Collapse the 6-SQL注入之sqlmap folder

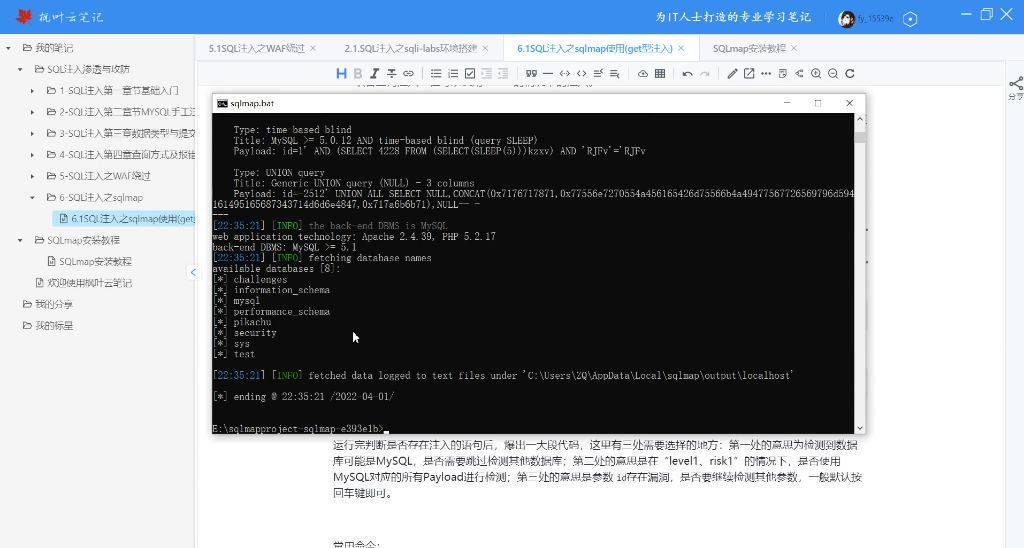click(x=32, y=197)
